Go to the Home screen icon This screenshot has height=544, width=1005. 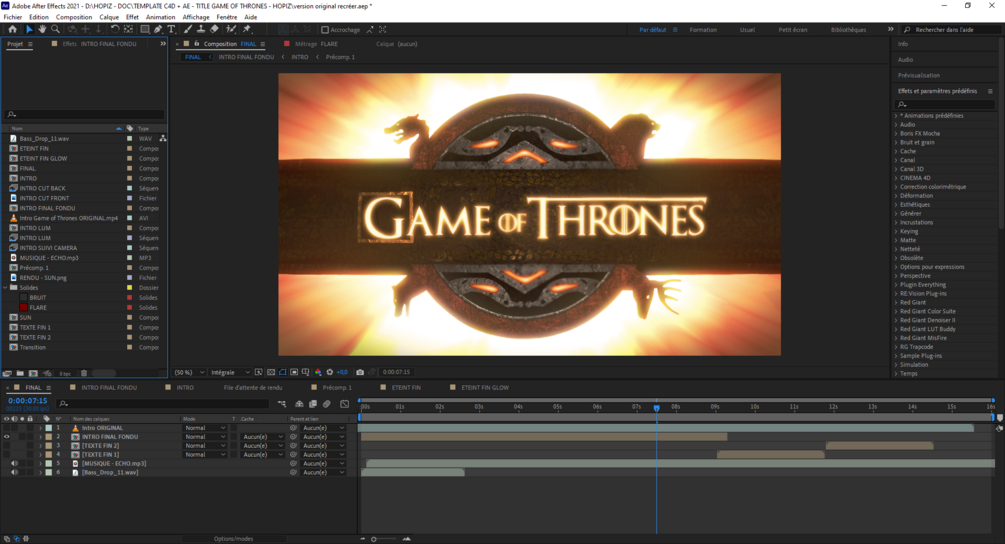click(12, 29)
